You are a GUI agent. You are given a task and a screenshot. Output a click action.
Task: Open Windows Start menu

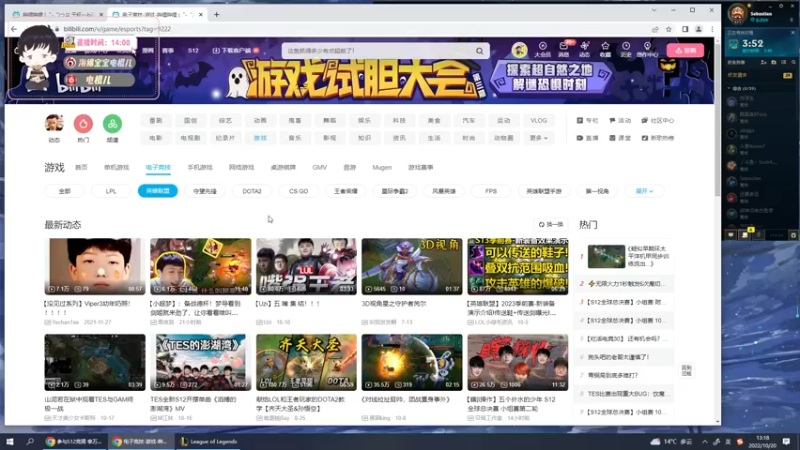10,442
